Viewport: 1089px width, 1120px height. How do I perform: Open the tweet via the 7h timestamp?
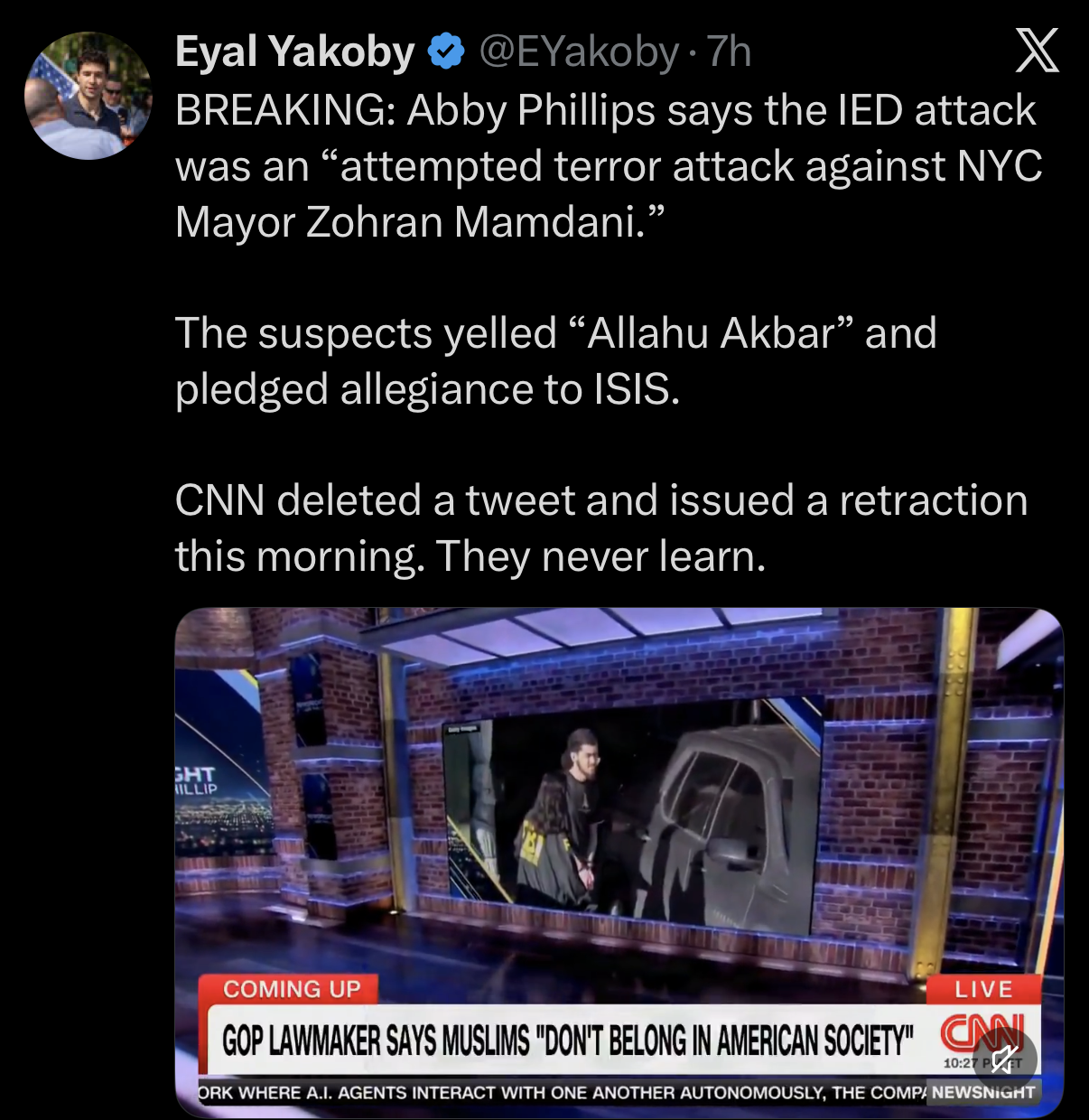pos(729,51)
